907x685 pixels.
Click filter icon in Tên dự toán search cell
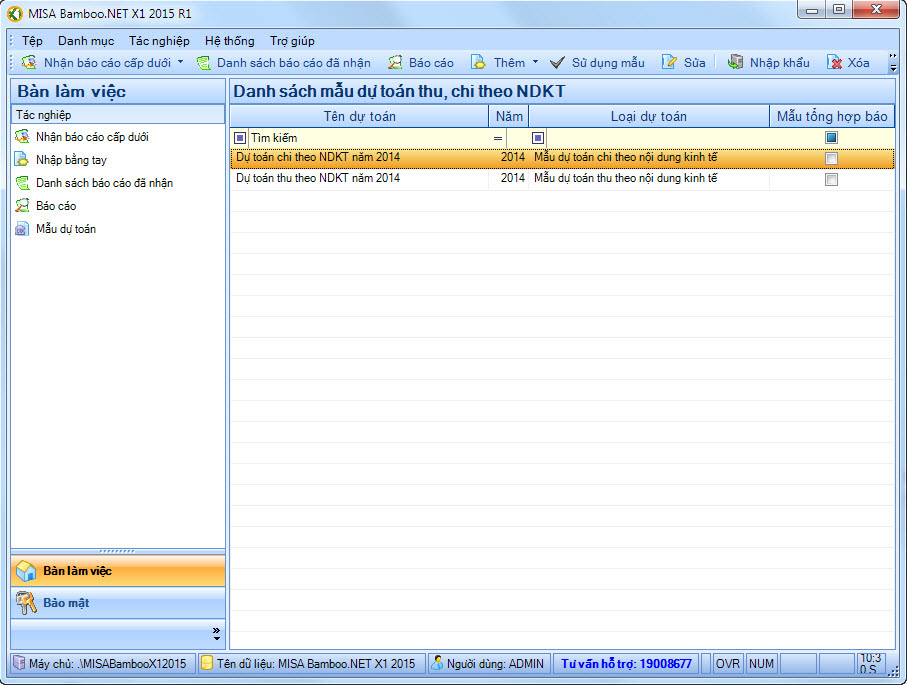(x=240, y=138)
